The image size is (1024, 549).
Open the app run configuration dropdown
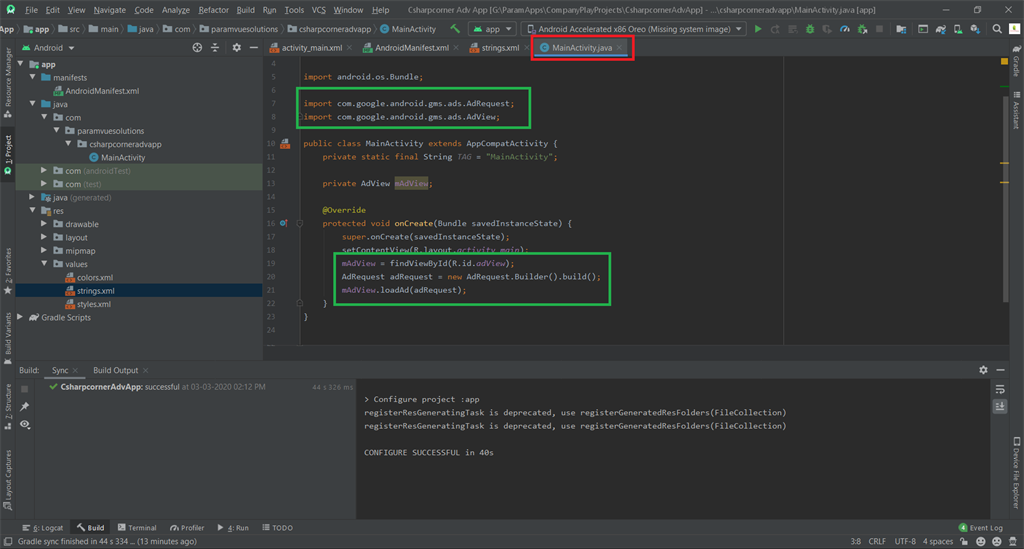point(492,29)
